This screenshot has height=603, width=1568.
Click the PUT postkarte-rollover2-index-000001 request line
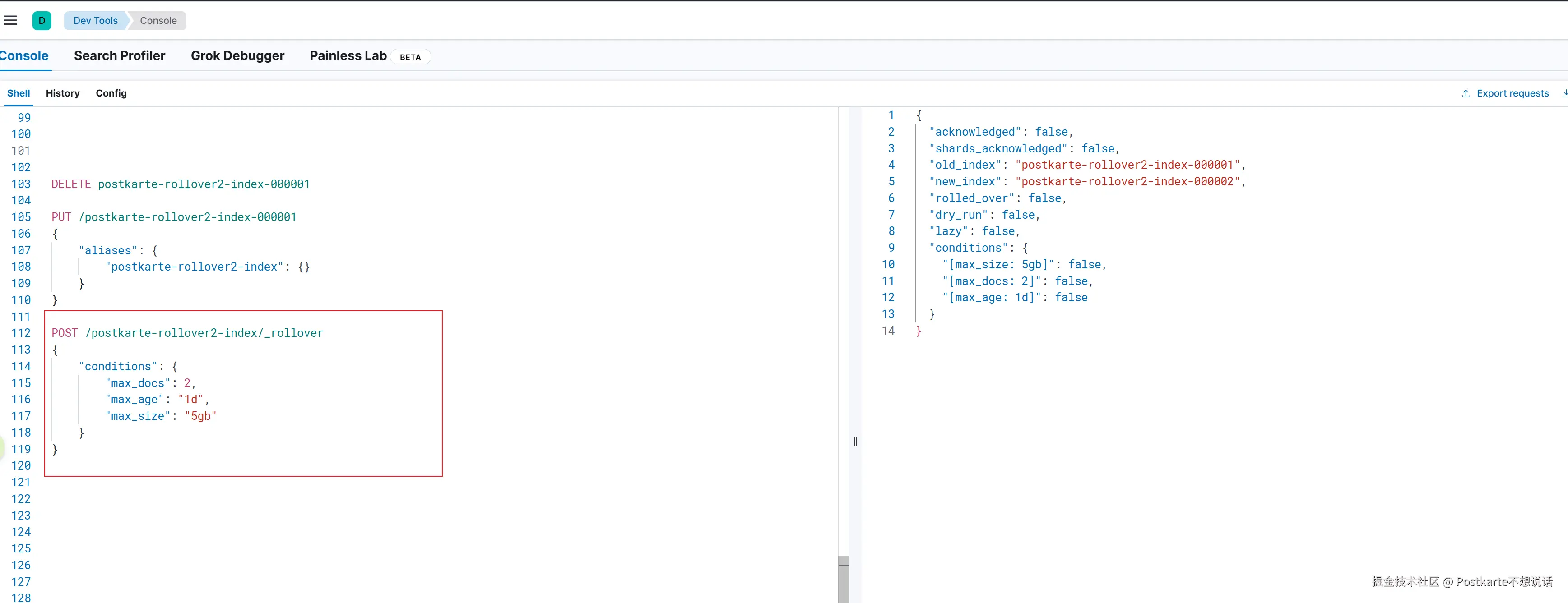pyautogui.click(x=174, y=216)
